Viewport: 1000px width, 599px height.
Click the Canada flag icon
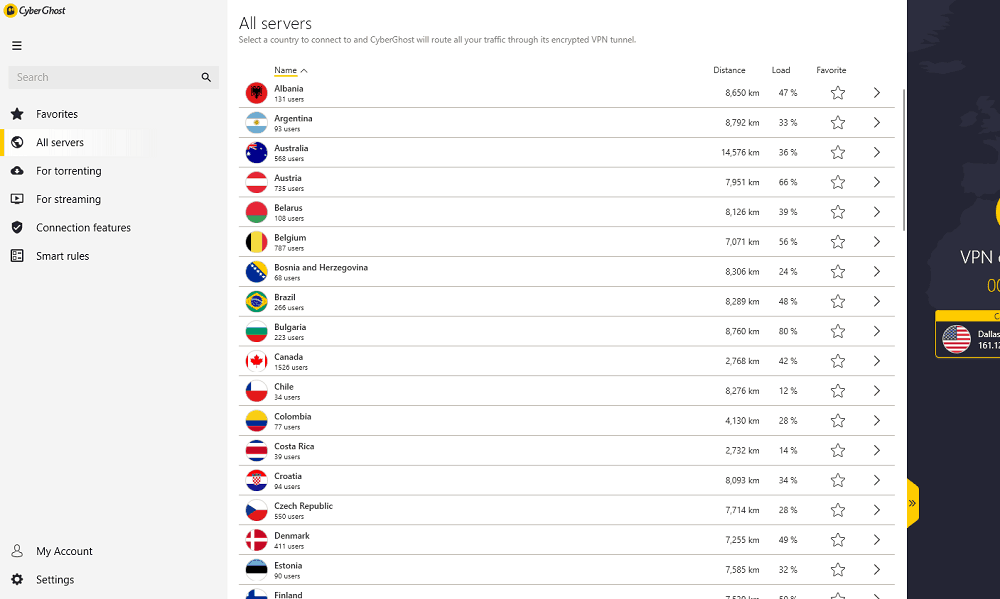click(x=256, y=361)
